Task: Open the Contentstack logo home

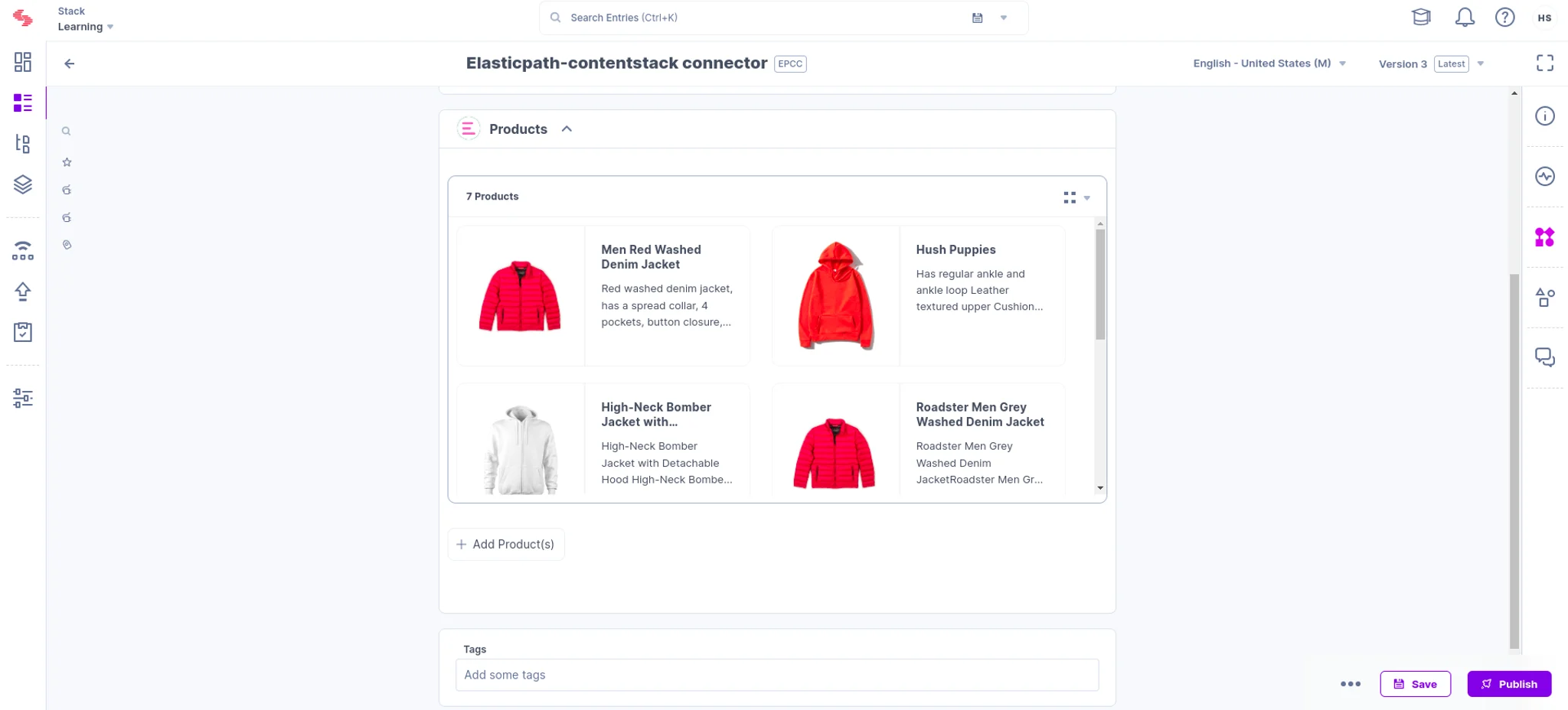Action: point(23,18)
